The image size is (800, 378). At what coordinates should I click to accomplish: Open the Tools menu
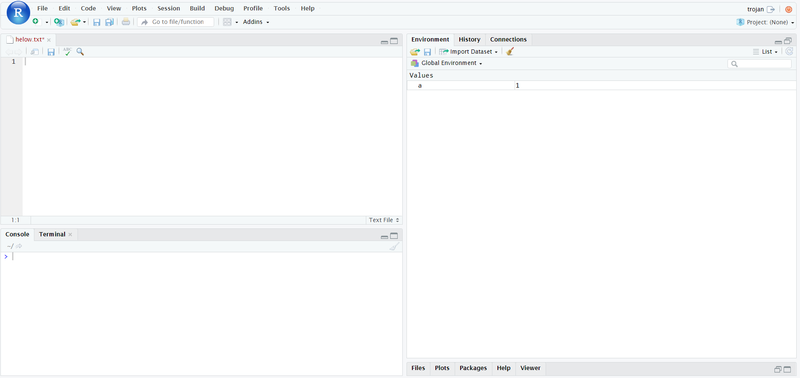282,9
